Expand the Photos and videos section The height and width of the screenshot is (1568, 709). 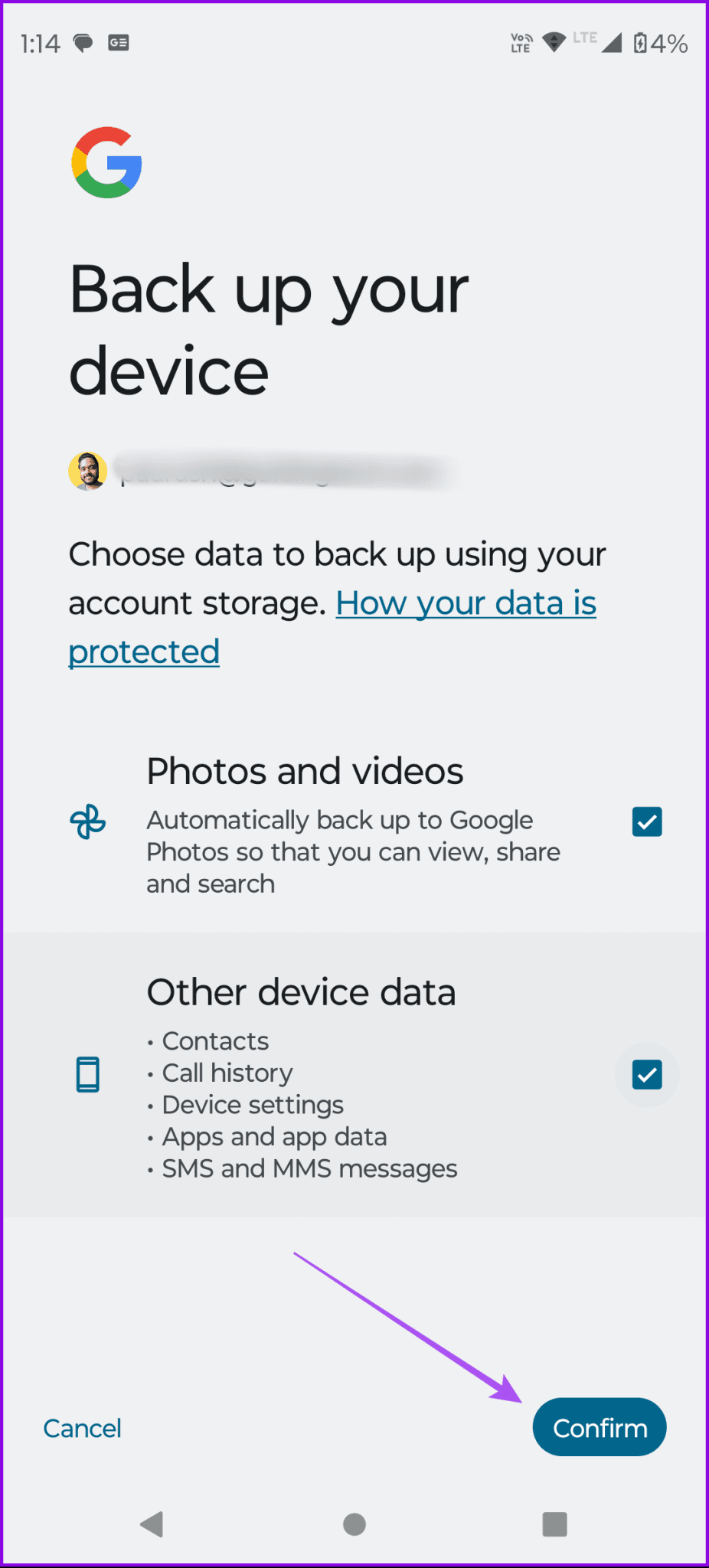click(305, 771)
